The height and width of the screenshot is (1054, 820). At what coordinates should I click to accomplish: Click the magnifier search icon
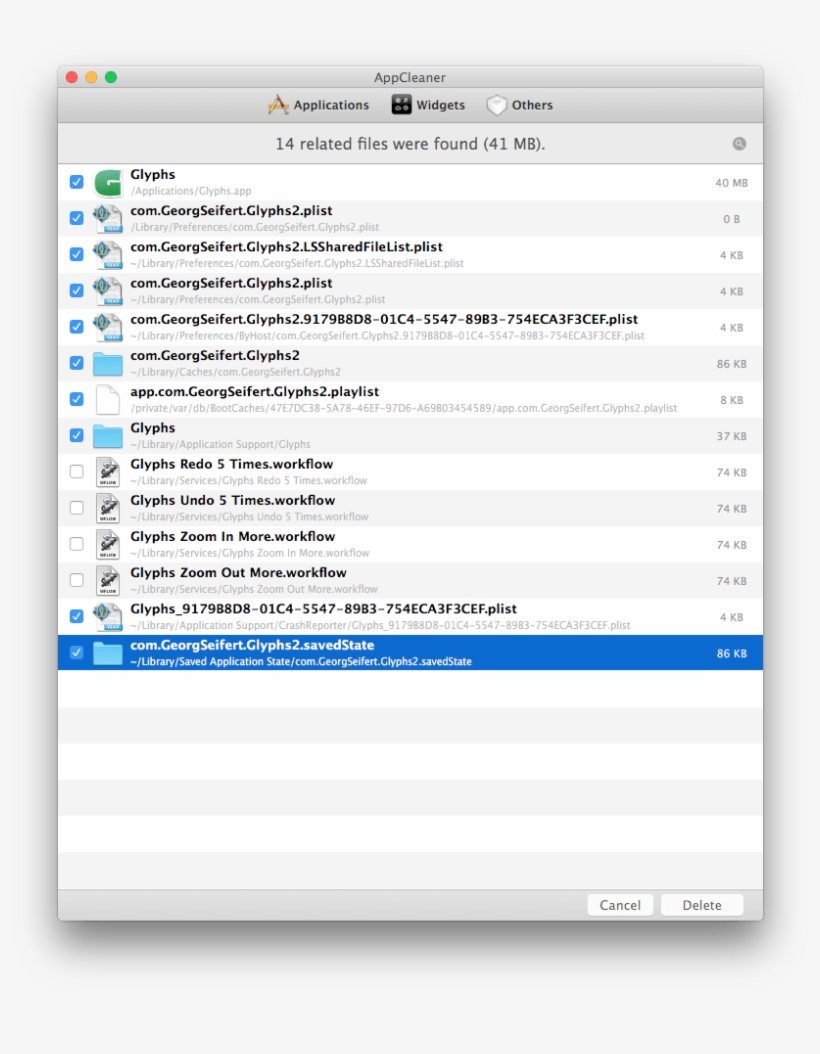739,144
